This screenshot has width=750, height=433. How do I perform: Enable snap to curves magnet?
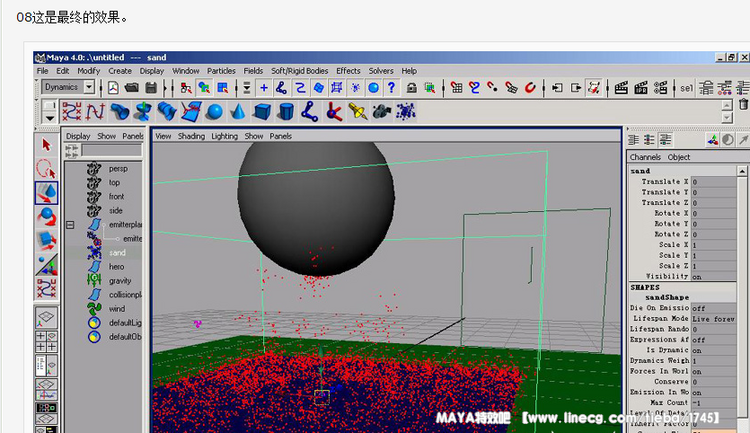[474, 88]
